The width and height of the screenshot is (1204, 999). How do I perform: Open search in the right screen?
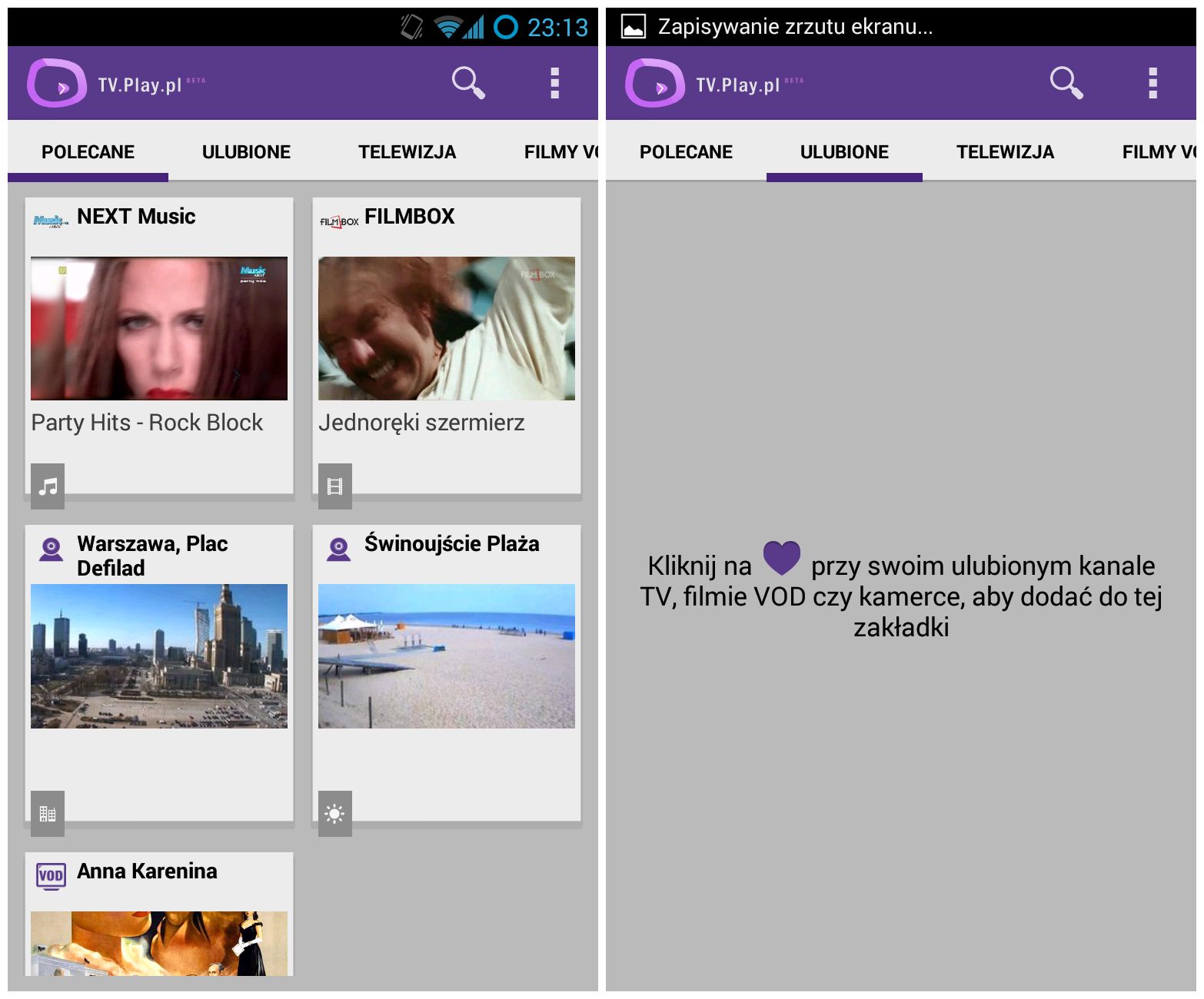point(1066,82)
